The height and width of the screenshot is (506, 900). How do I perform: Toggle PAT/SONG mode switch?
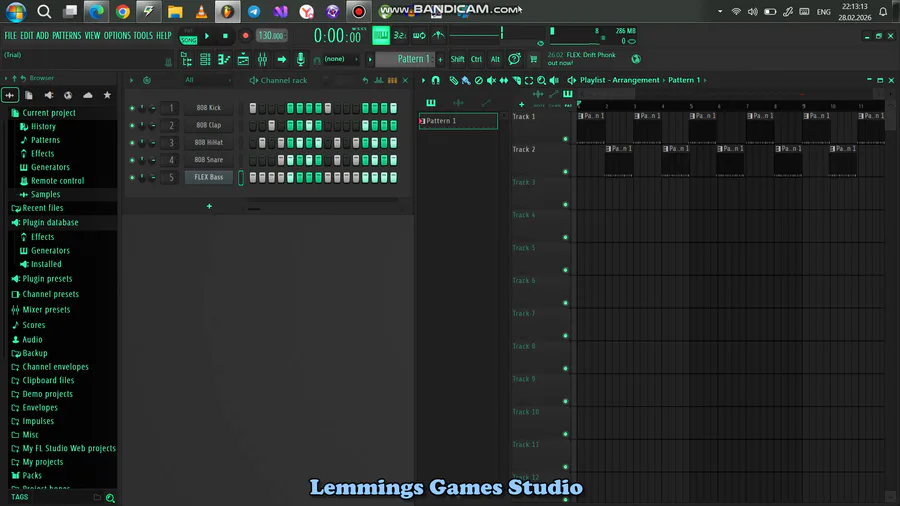[x=188, y=36]
